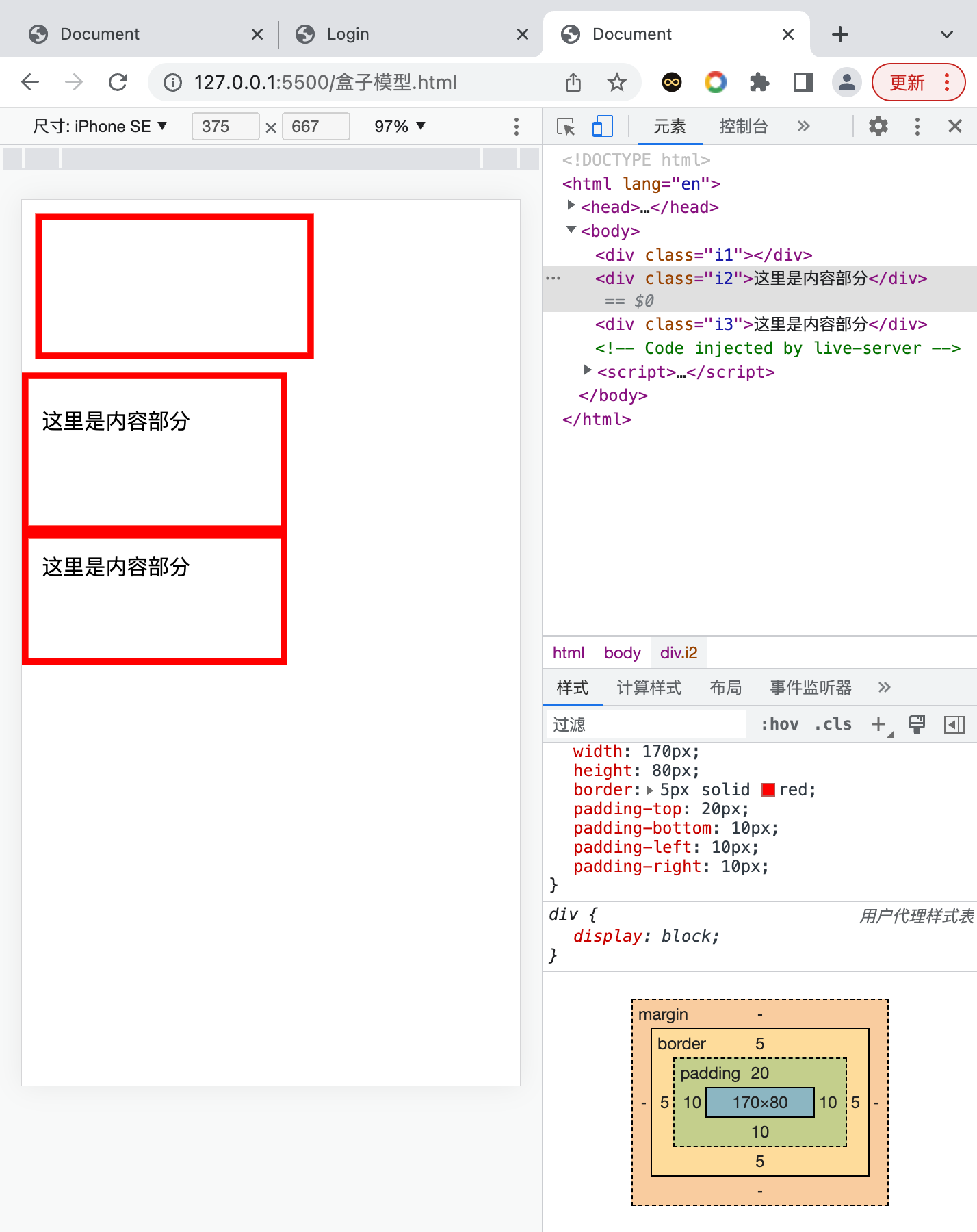Open DevTools customize menu
The image size is (977, 1232).
(x=917, y=127)
